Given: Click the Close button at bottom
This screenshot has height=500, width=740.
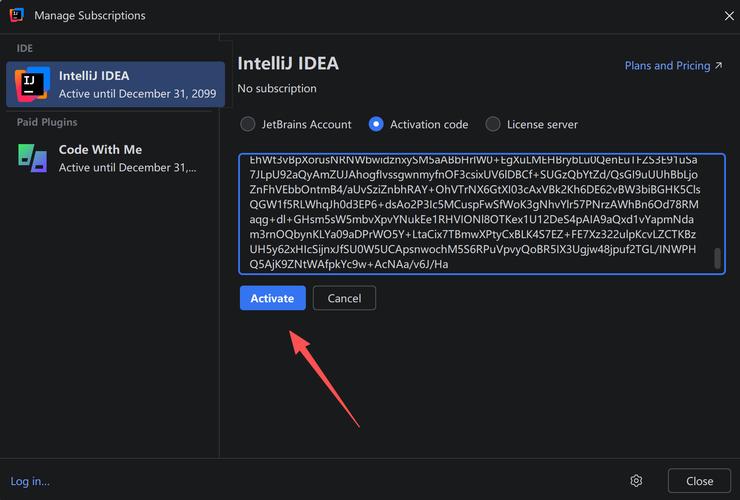Looking at the screenshot, I should 699,481.
